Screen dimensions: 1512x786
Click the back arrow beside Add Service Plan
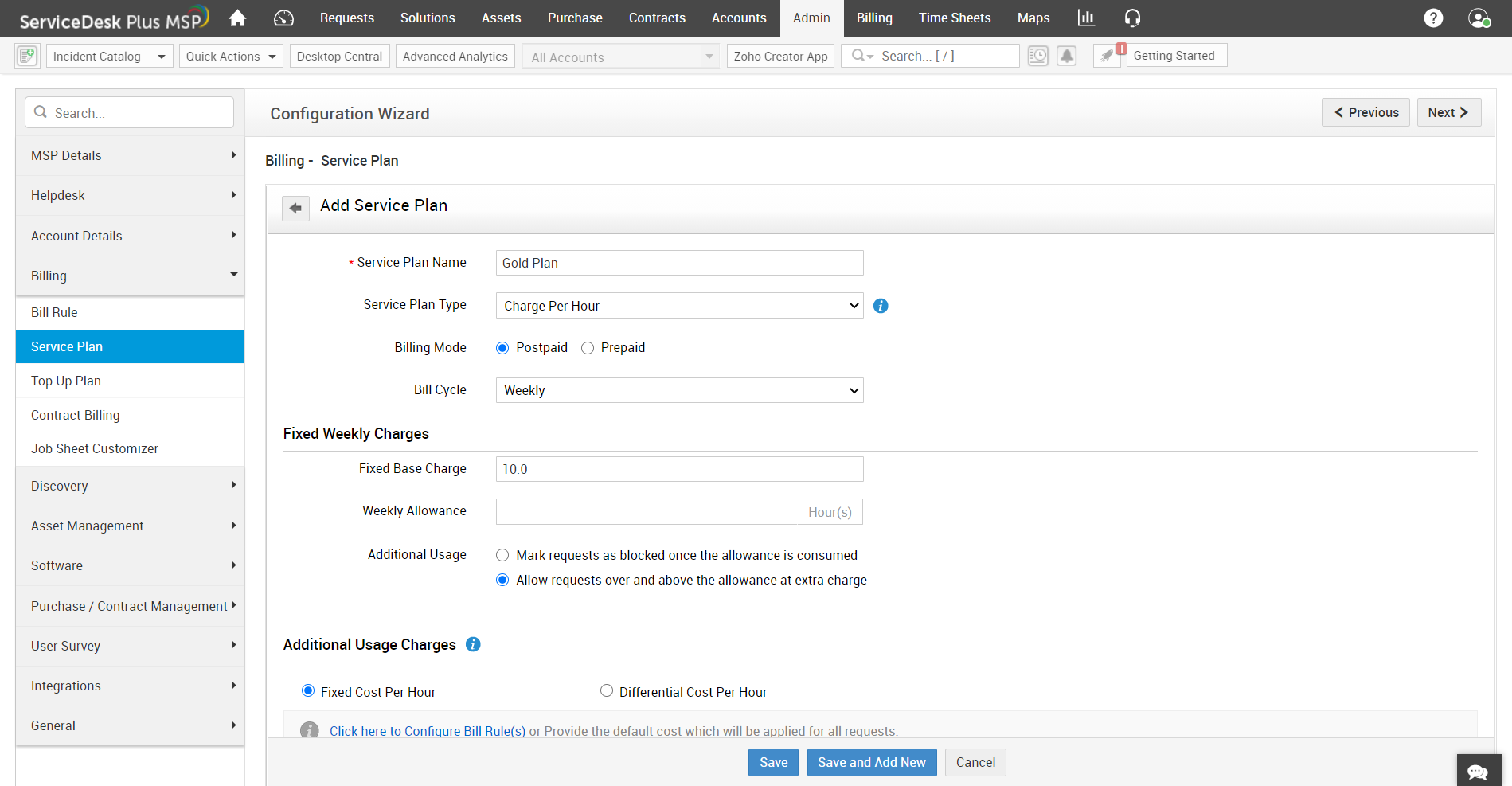point(295,208)
